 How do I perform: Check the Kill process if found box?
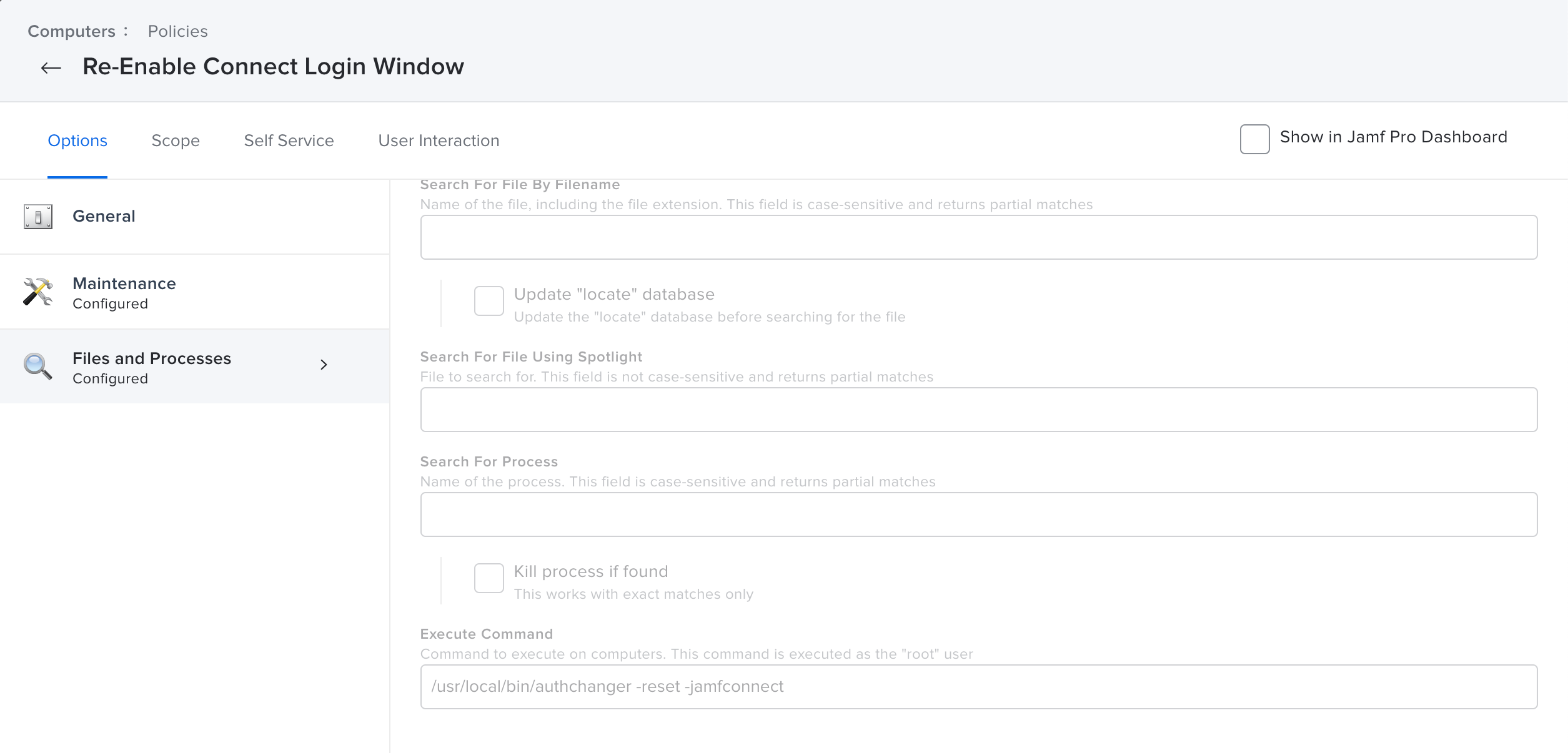tap(489, 578)
